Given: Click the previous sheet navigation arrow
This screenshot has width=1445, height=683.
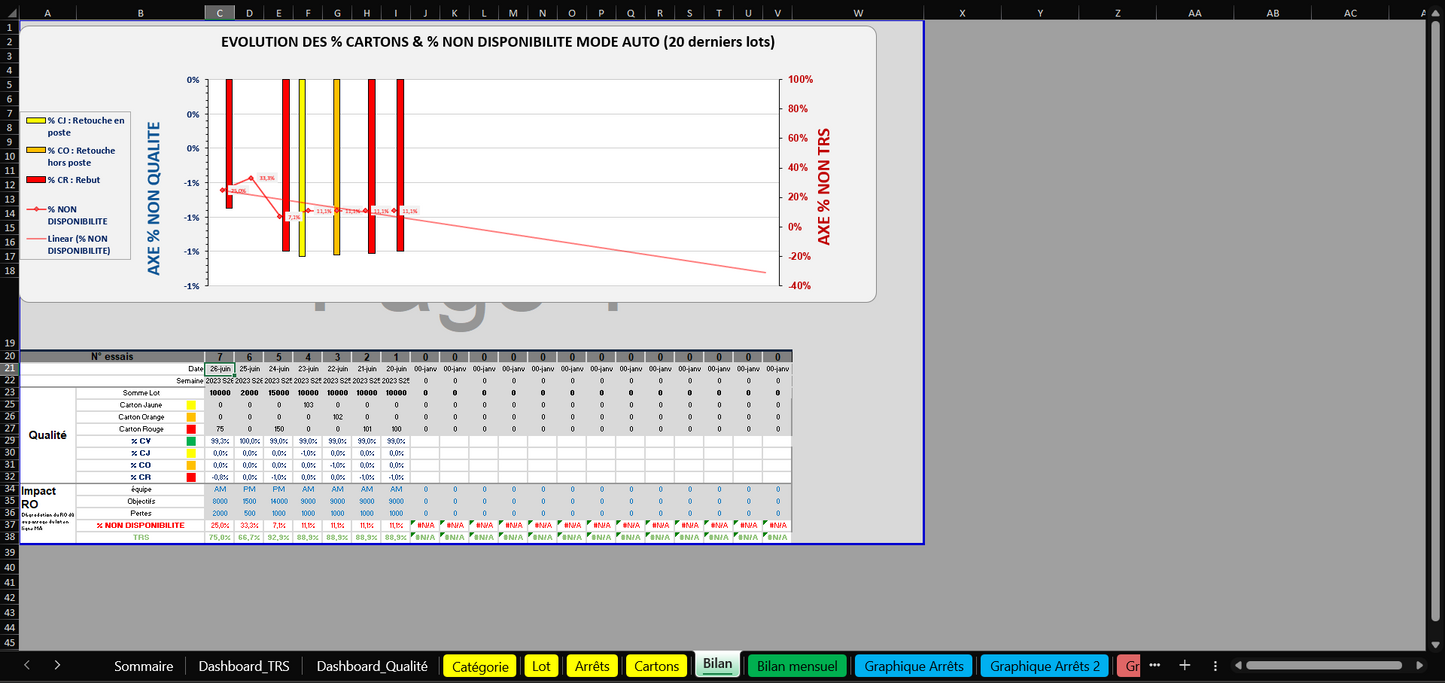Looking at the screenshot, I should (x=27, y=665).
